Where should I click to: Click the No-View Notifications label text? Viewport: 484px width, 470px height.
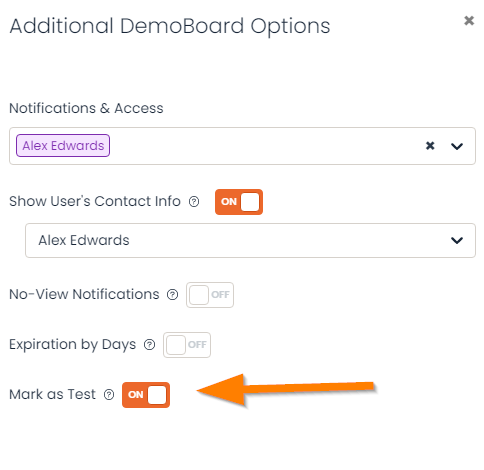(84, 294)
